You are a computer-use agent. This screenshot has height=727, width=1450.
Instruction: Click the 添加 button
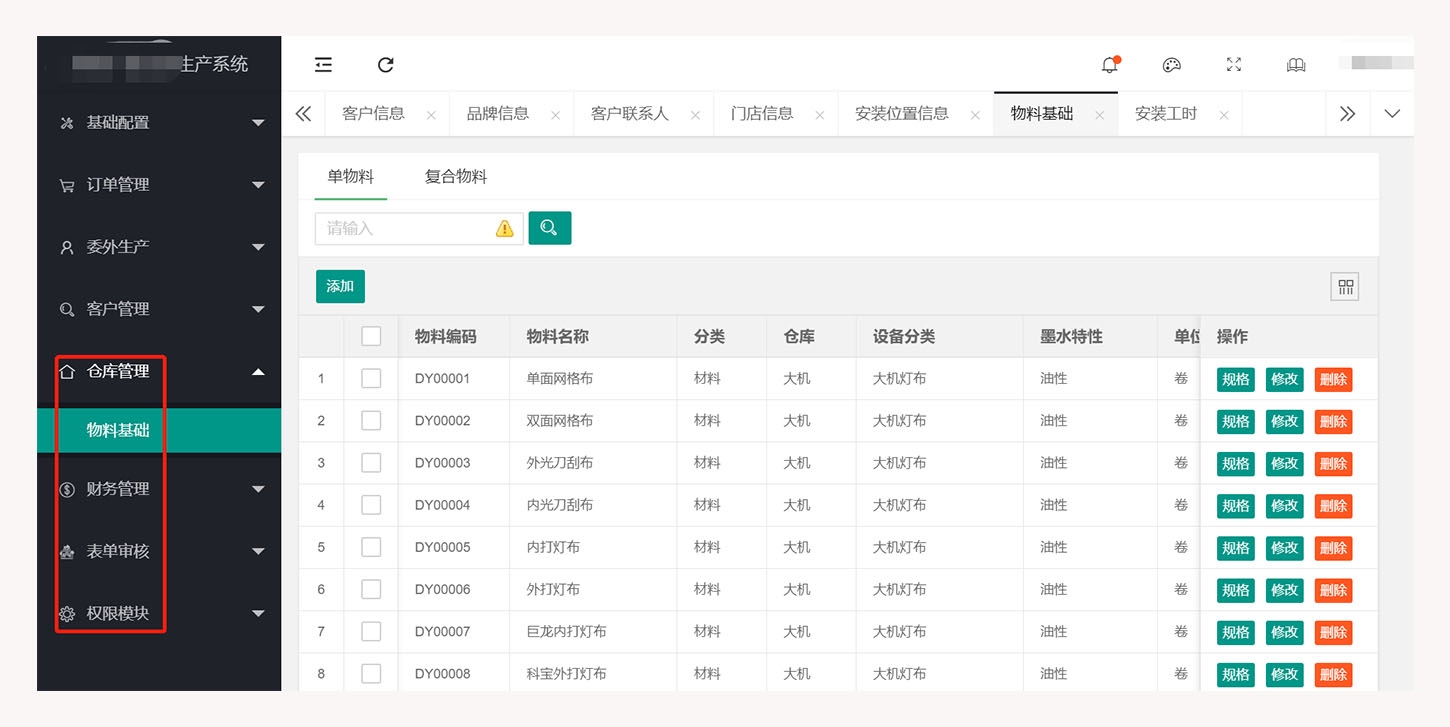[340, 286]
